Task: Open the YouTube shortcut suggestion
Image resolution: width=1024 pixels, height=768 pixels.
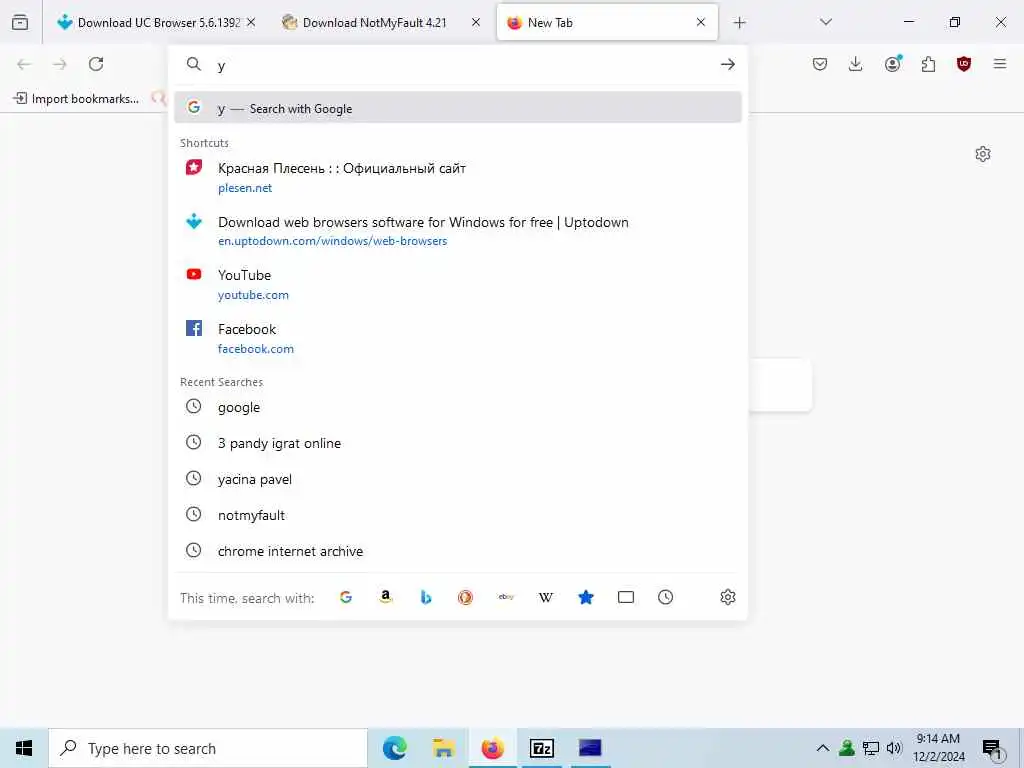Action: tap(458, 284)
